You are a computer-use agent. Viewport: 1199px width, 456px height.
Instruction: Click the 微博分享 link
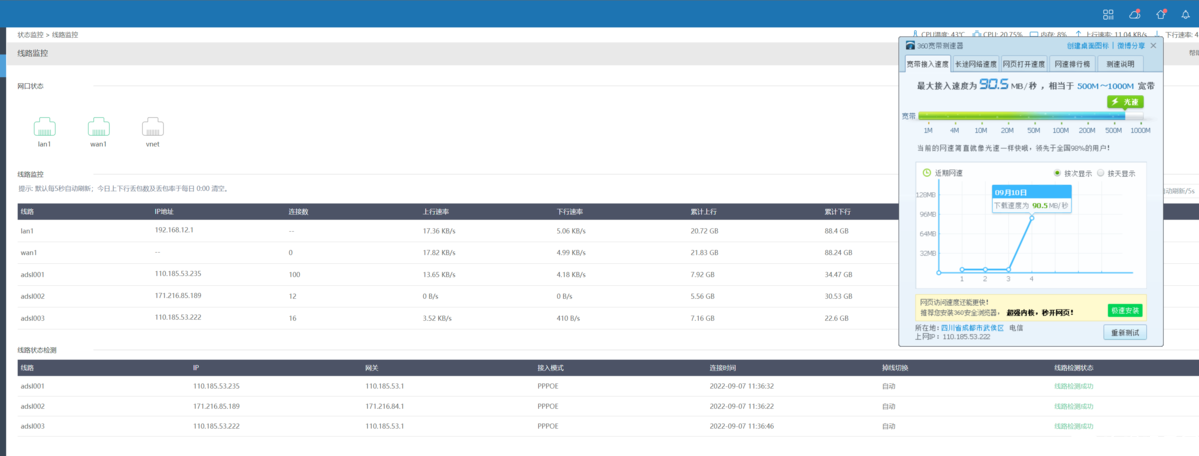click(x=1130, y=46)
